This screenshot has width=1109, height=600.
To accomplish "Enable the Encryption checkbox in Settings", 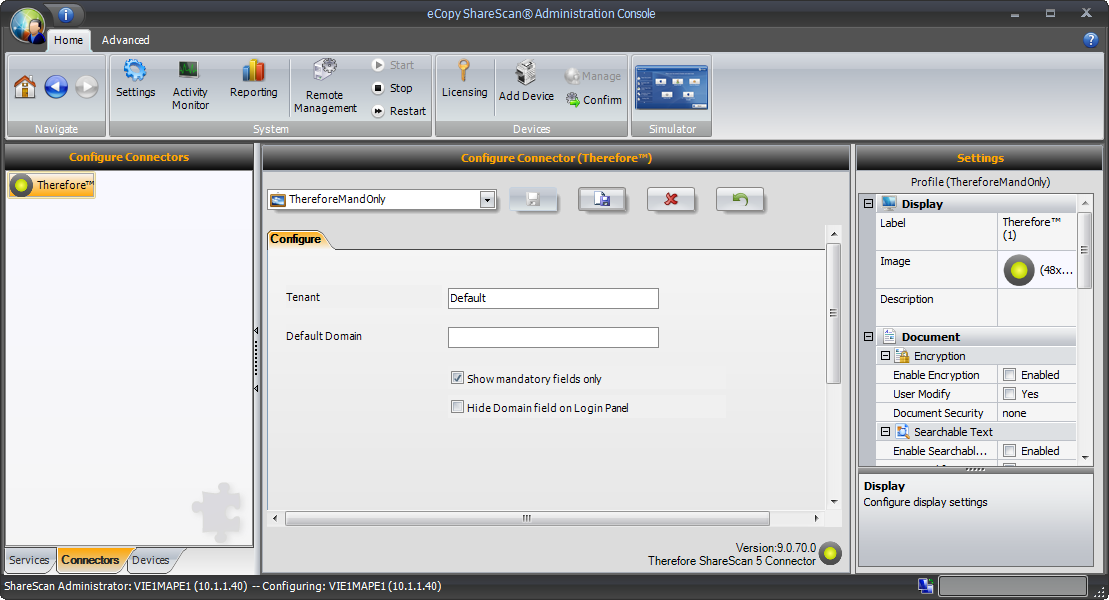I will 1010,375.
